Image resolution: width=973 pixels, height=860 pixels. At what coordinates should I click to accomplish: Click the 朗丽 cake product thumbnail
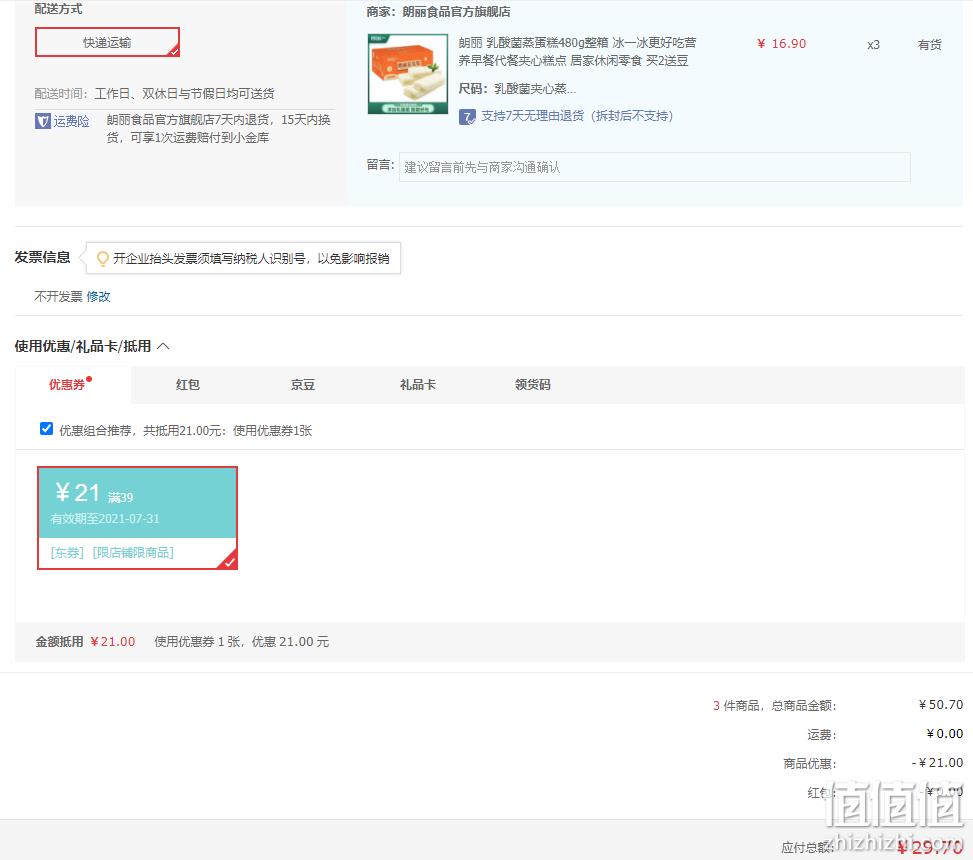pos(408,74)
